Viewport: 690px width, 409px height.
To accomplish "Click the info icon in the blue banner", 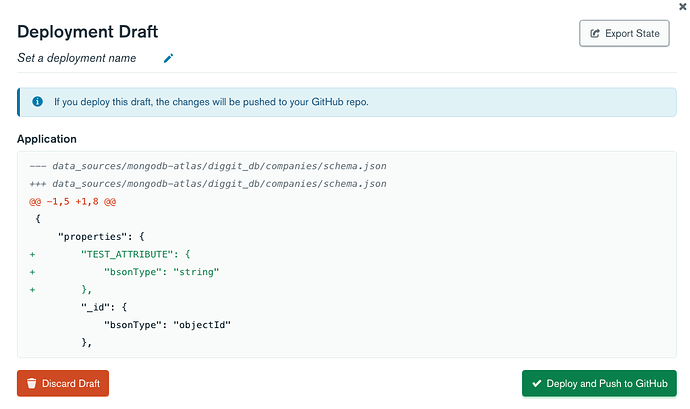I will 37,102.
